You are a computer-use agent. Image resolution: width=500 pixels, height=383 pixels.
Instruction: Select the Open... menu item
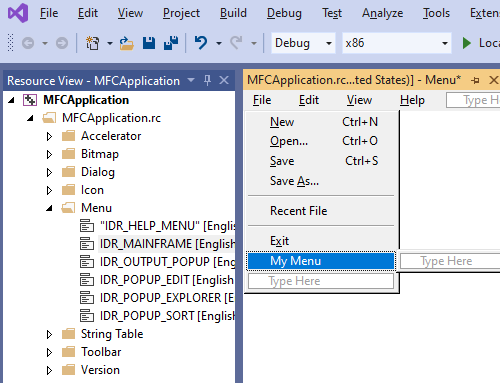point(321,141)
